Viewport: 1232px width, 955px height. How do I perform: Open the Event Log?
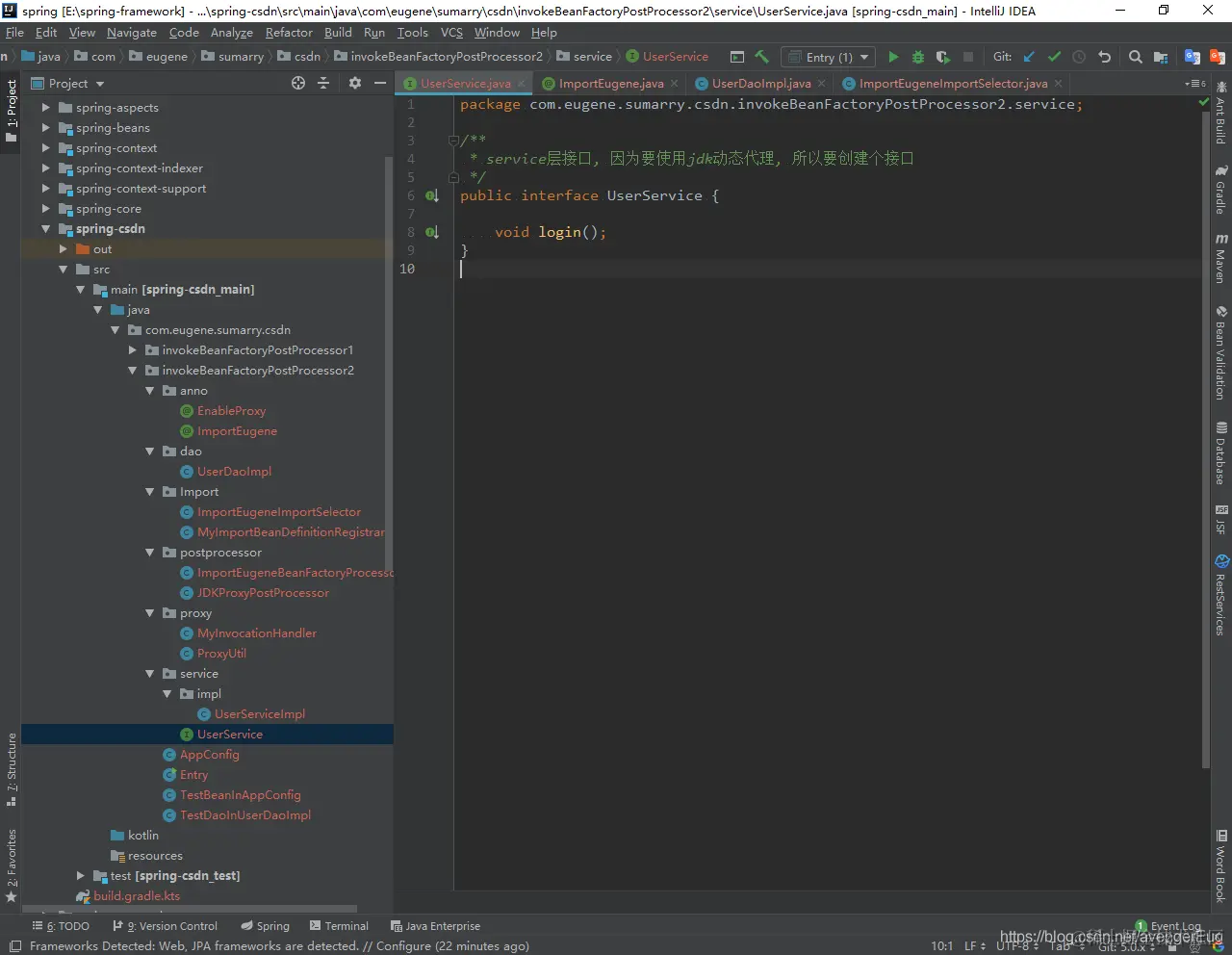[1168, 926]
